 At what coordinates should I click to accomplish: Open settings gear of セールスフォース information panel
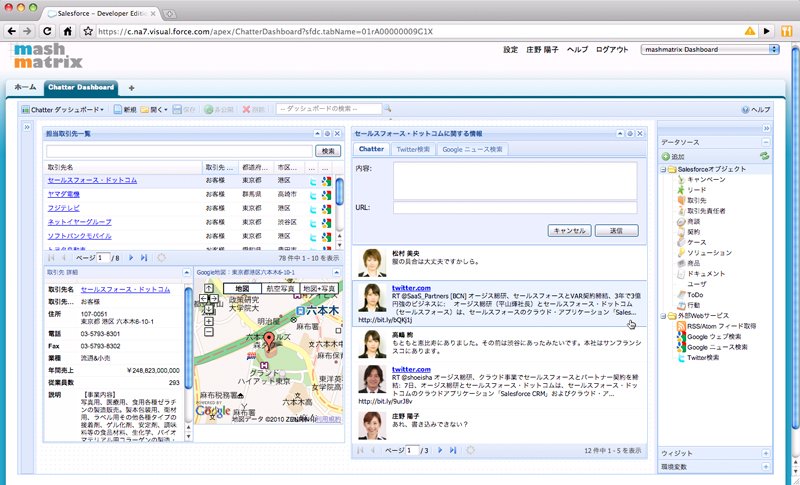tap(630, 134)
